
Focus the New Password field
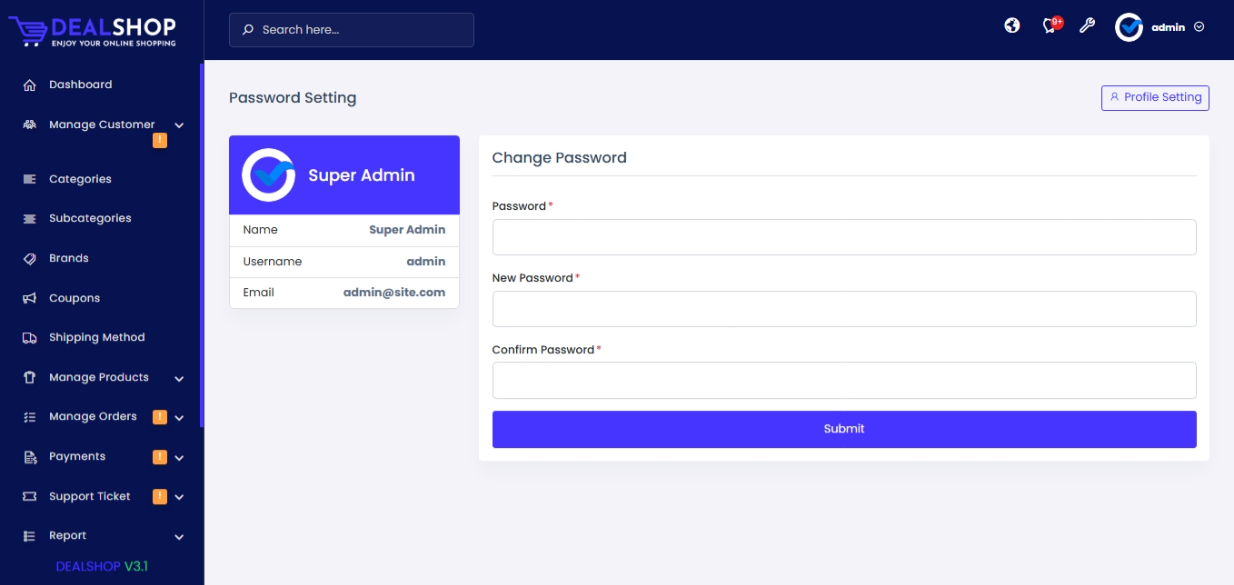844,309
